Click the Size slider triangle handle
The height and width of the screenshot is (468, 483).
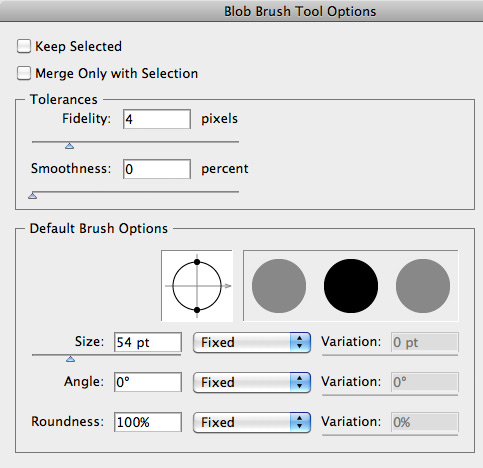click(70, 359)
